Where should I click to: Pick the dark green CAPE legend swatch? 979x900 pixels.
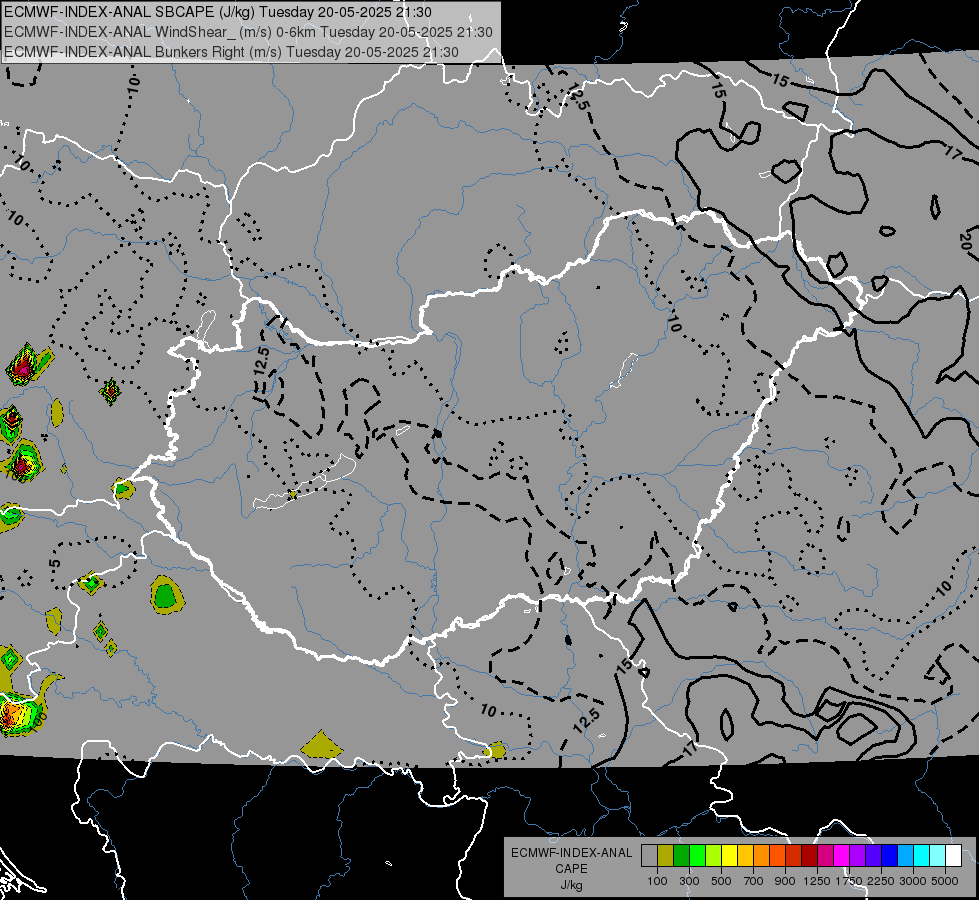pos(681,855)
